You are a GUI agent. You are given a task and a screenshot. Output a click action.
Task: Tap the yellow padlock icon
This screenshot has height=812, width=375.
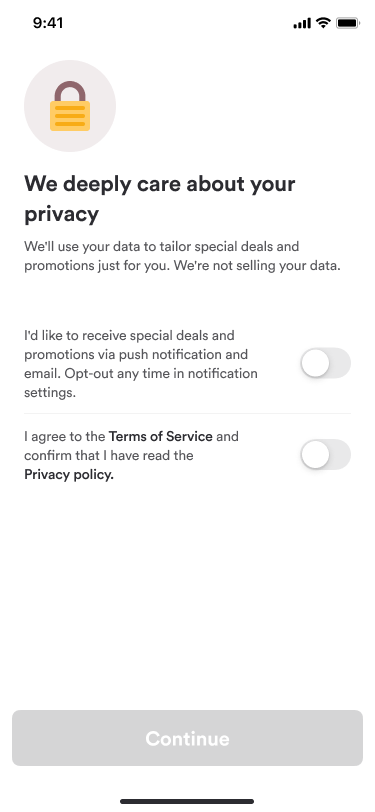[x=70, y=106]
